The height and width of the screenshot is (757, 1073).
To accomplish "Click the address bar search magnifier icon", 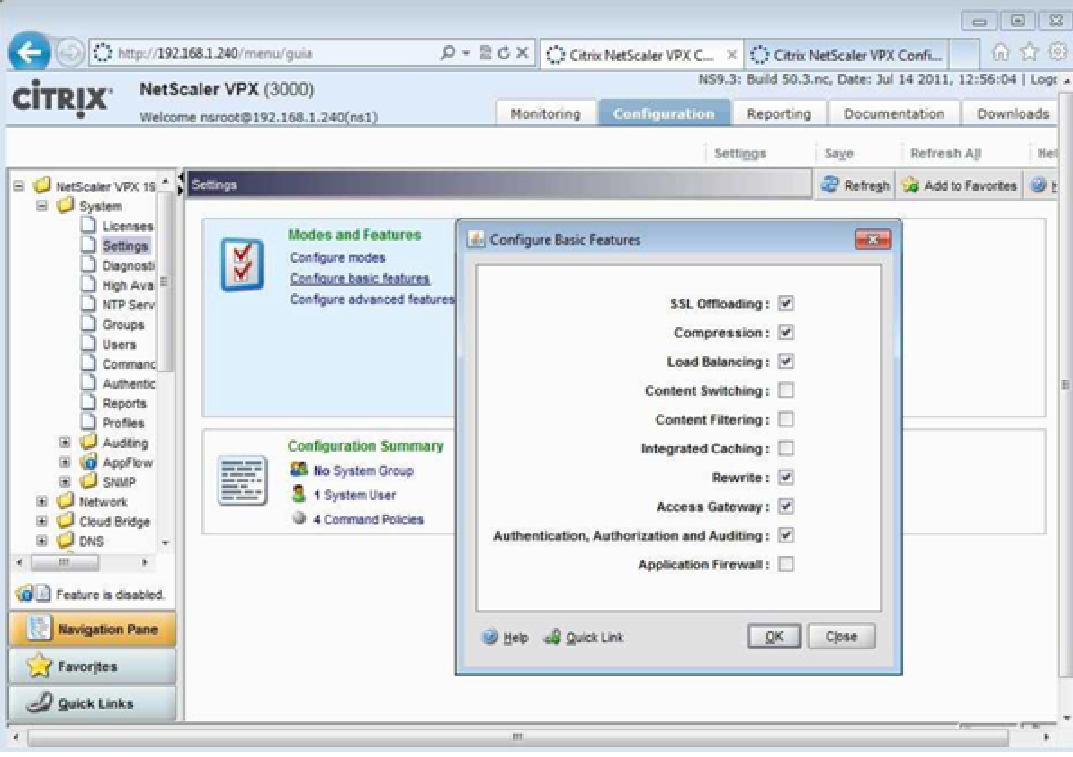I will [448, 53].
